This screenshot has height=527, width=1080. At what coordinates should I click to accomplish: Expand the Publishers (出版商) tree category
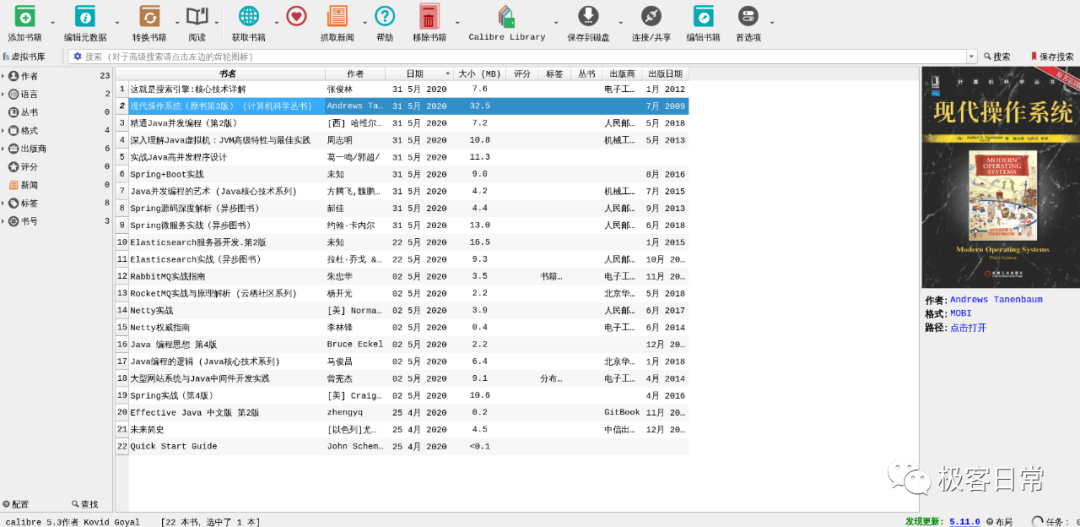[x=3, y=148]
